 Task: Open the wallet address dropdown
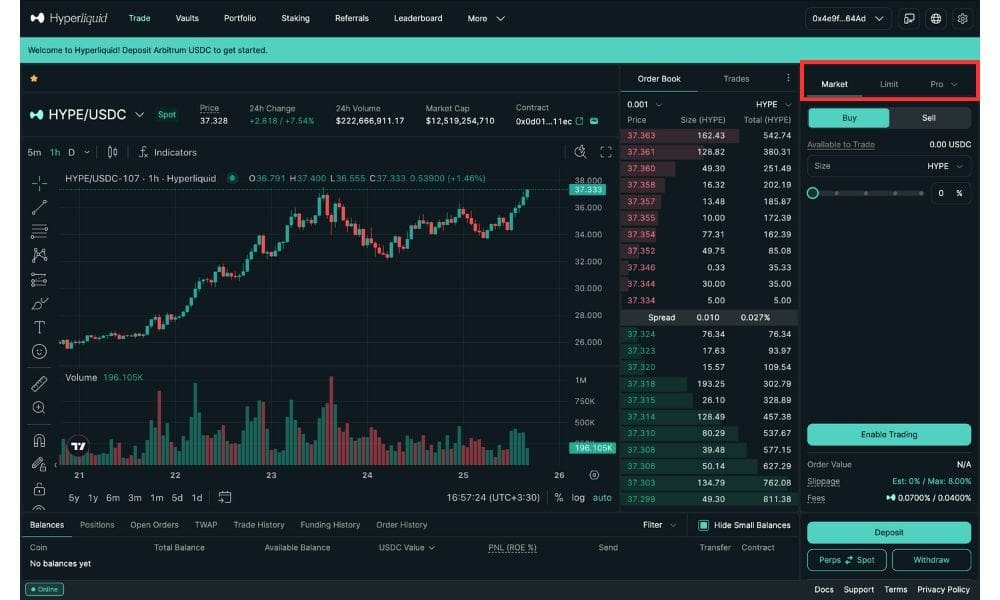[x=848, y=18]
